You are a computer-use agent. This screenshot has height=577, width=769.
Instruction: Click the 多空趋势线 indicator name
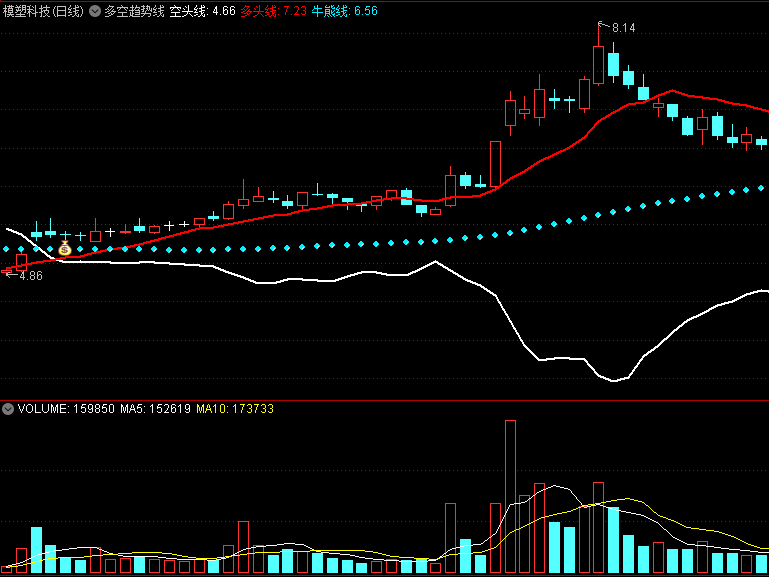[x=134, y=11]
